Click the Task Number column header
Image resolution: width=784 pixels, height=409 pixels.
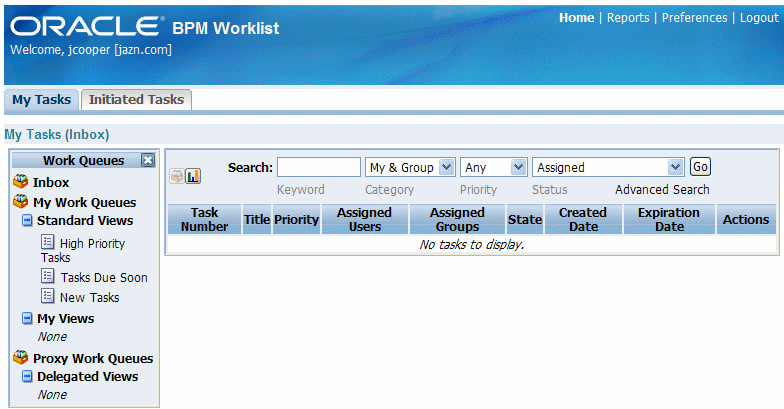coord(204,219)
